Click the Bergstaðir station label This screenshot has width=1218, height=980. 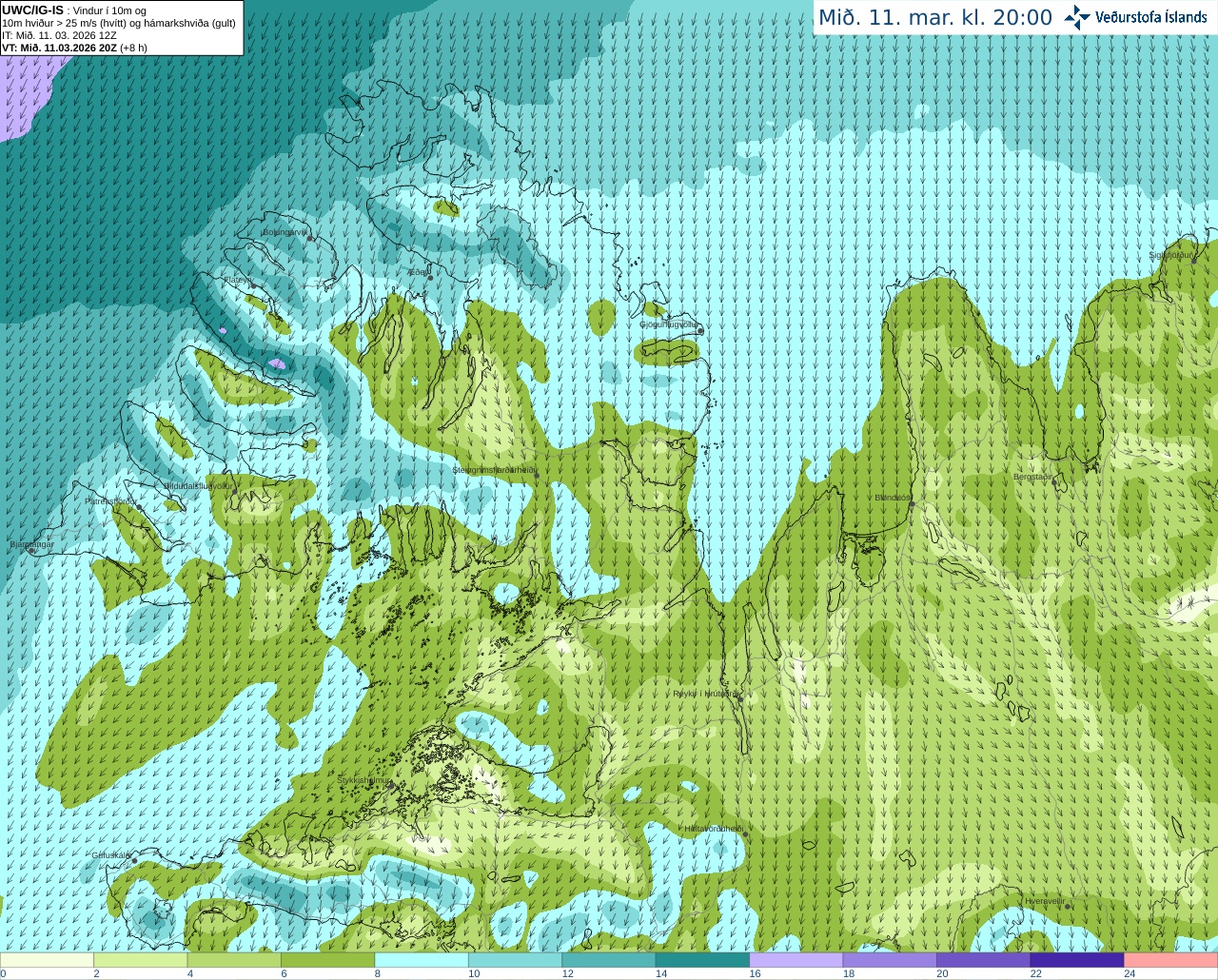(x=1033, y=477)
